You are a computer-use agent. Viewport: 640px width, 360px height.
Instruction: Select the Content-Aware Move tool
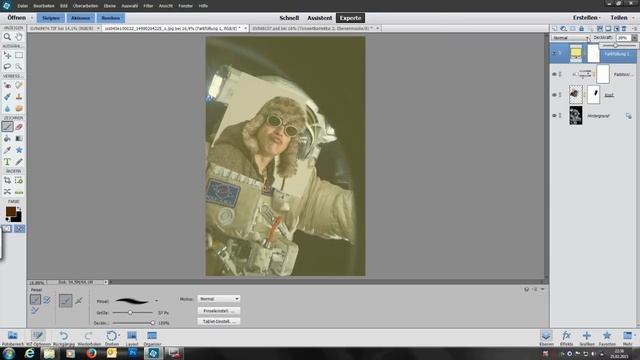coord(7,191)
